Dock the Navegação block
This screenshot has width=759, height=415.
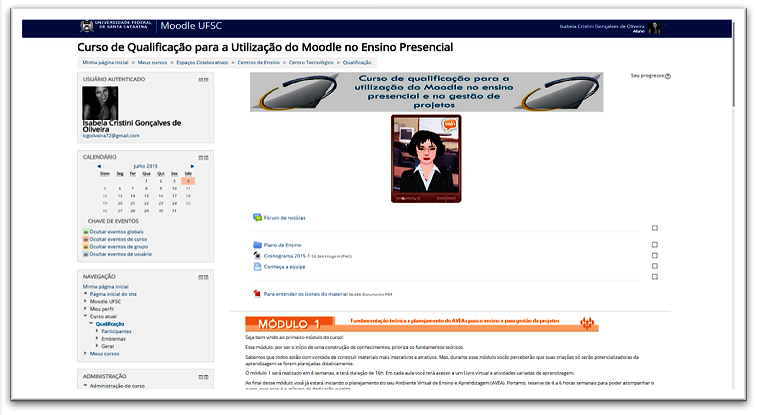(206, 277)
